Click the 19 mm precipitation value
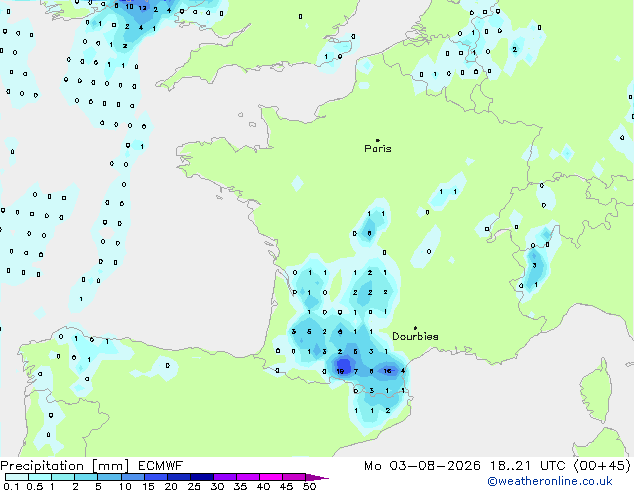Image resolution: width=634 pixels, height=490 pixels. coord(340,371)
